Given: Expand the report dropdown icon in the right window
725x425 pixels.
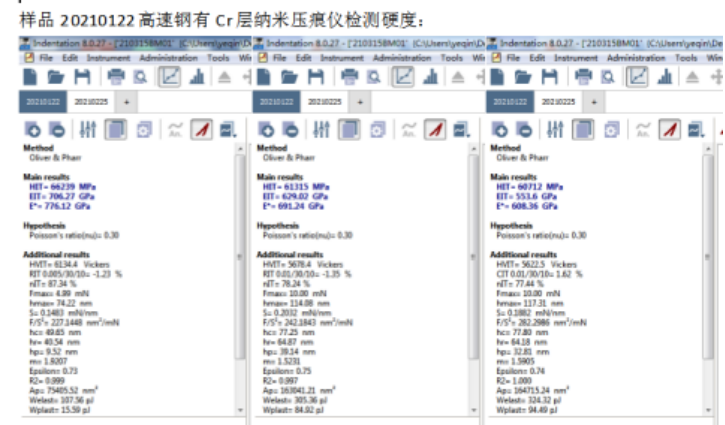Looking at the screenshot, I should pos(695,129).
